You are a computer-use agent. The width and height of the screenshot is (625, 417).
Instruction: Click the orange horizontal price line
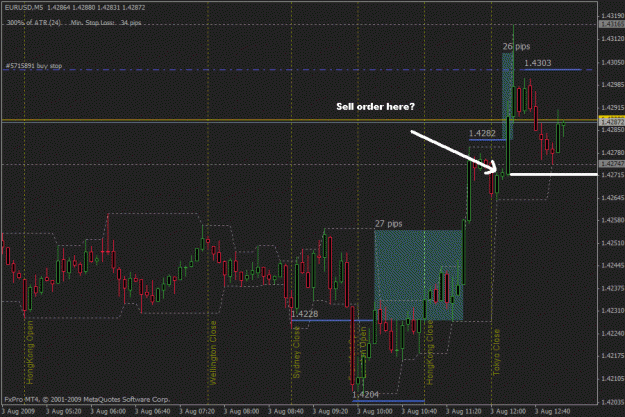[299, 120]
